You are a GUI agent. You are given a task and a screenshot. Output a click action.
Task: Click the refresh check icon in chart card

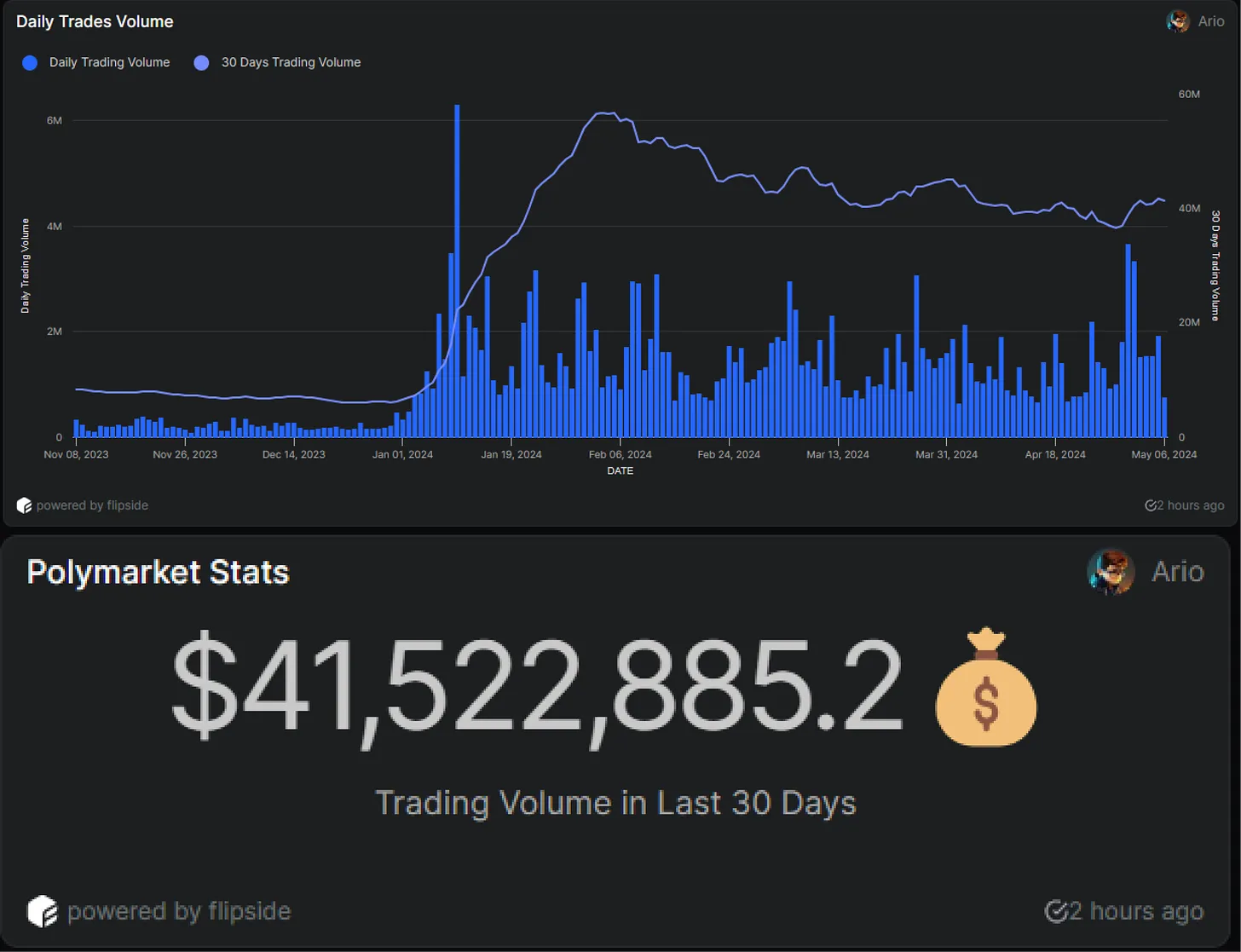(x=1151, y=505)
